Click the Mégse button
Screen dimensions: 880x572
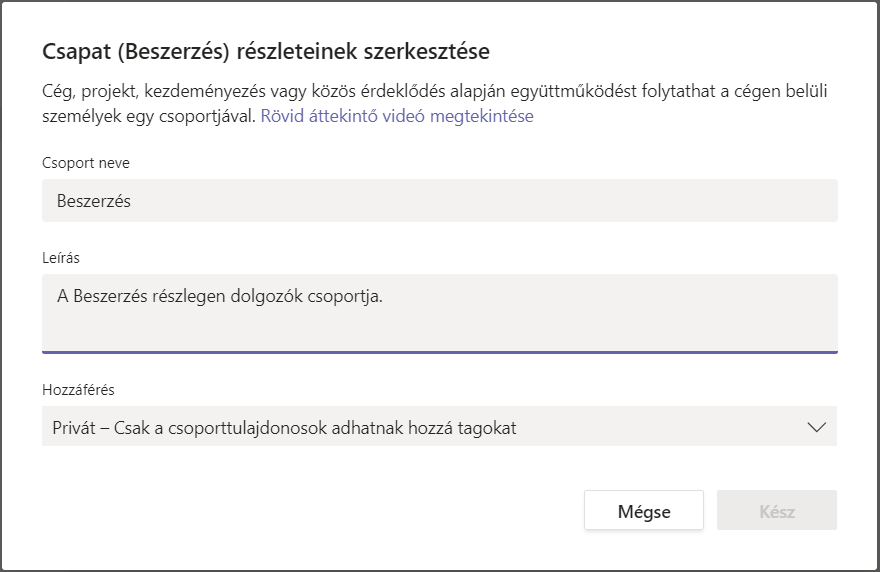pos(644,511)
